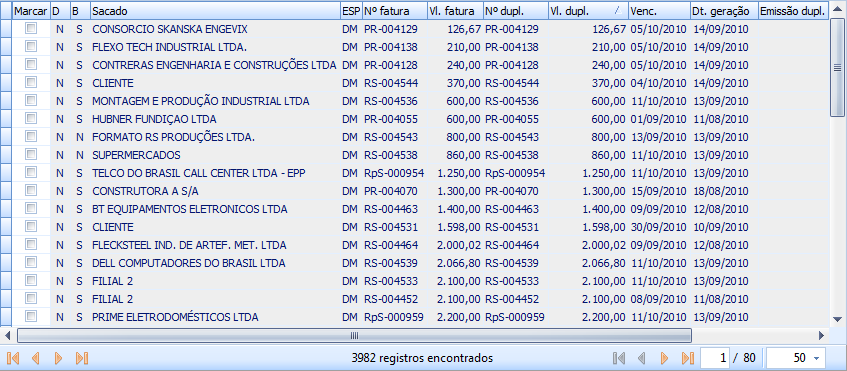Click the Nº fatura column header
The height and width of the screenshot is (371, 847).
(x=395, y=11)
